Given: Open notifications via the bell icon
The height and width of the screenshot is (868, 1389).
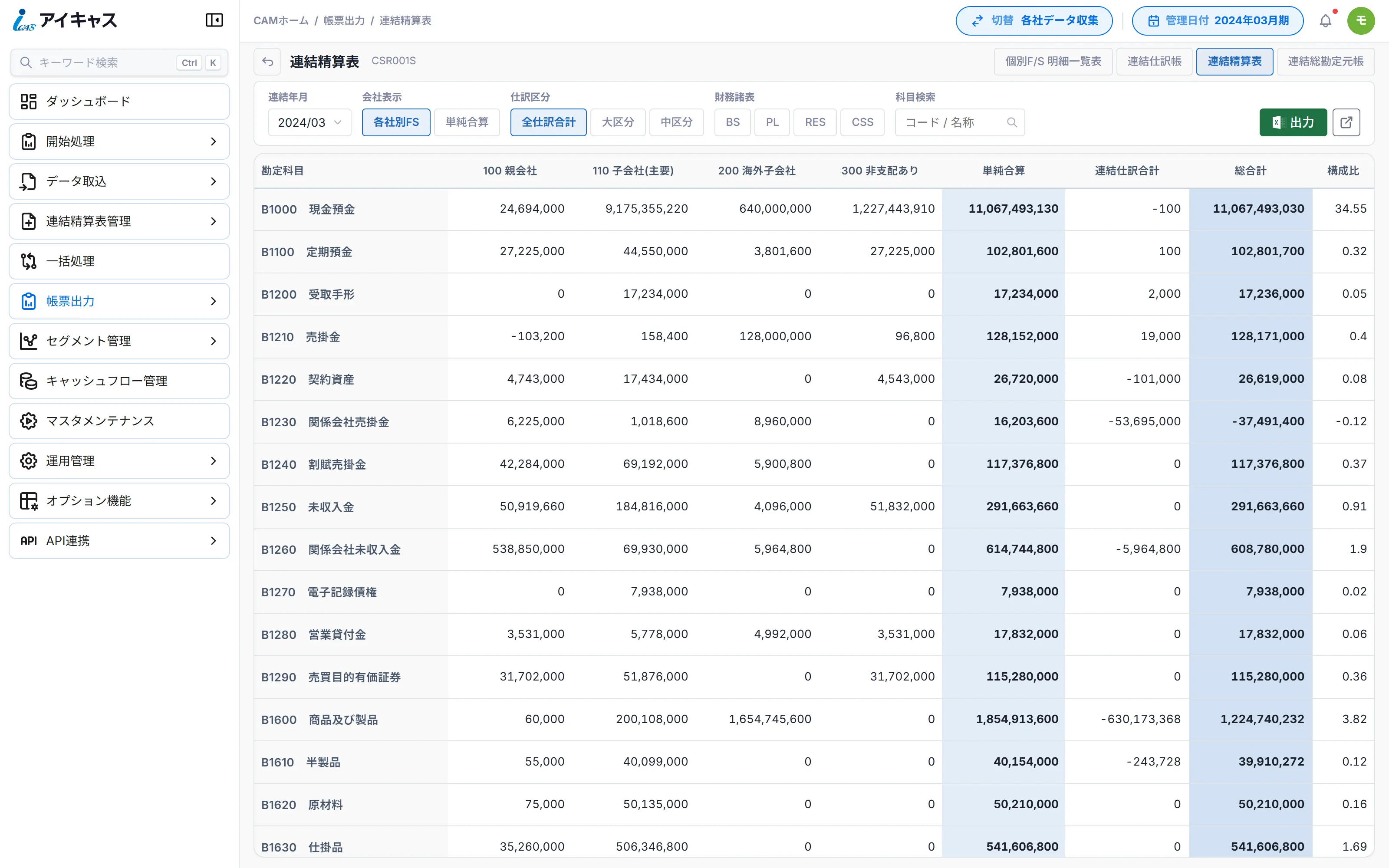Looking at the screenshot, I should [1325, 21].
